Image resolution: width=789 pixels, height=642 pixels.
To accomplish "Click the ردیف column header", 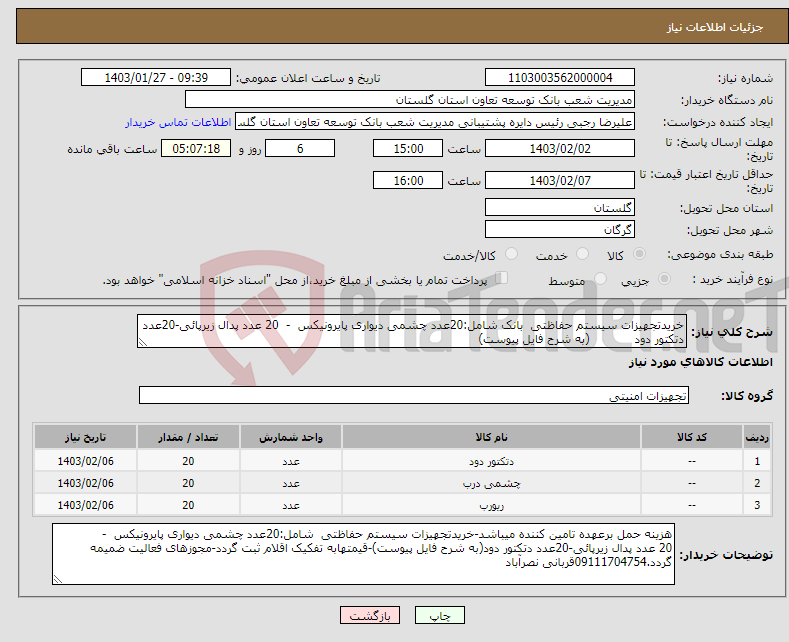I will pyautogui.click(x=757, y=437).
